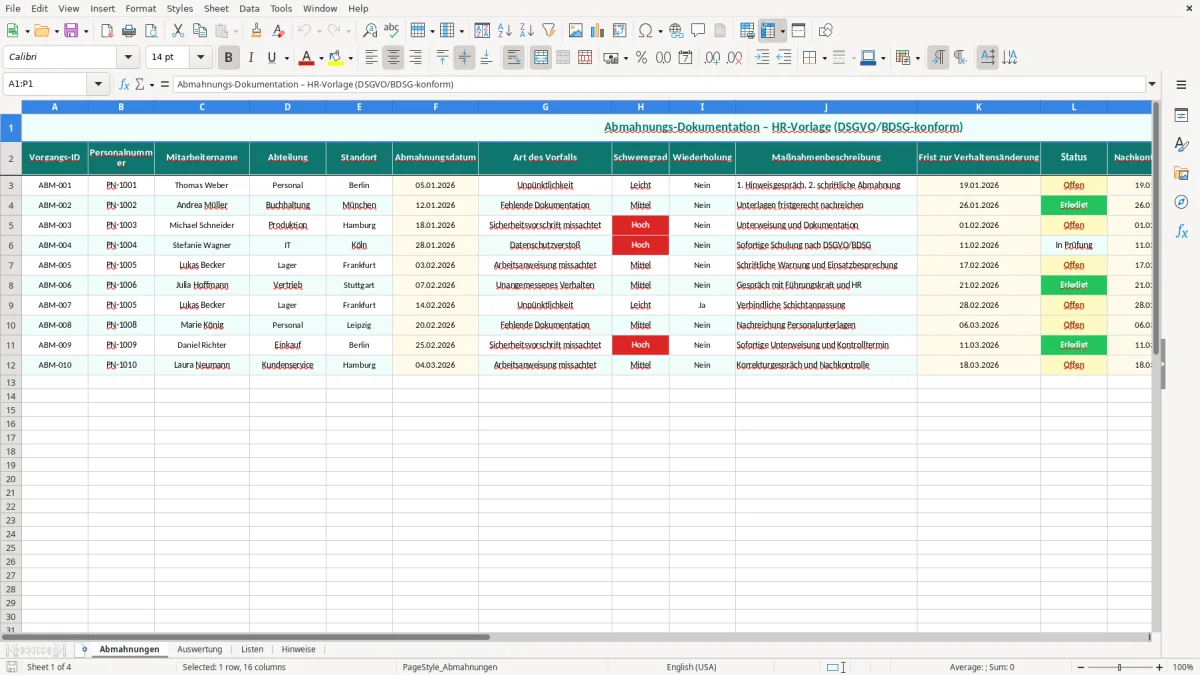Insert a chart
This screenshot has height=675, width=1200.
(x=598, y=31)
